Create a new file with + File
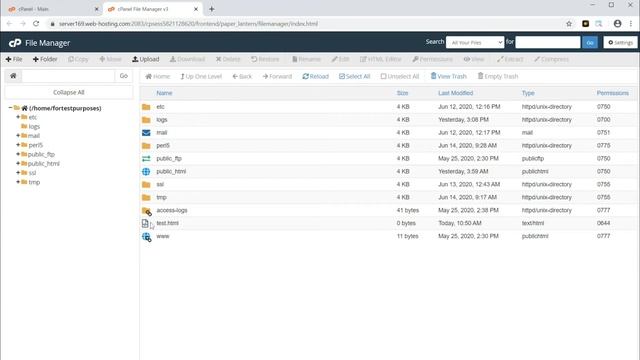 14,59
